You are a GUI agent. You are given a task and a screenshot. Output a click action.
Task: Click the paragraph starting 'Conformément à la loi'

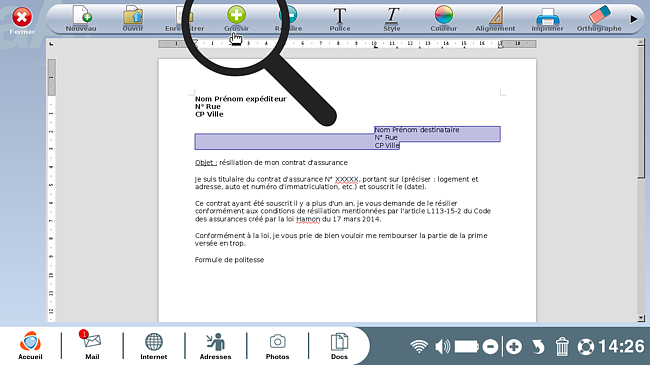pyautogui.click(x=341, y=239)
